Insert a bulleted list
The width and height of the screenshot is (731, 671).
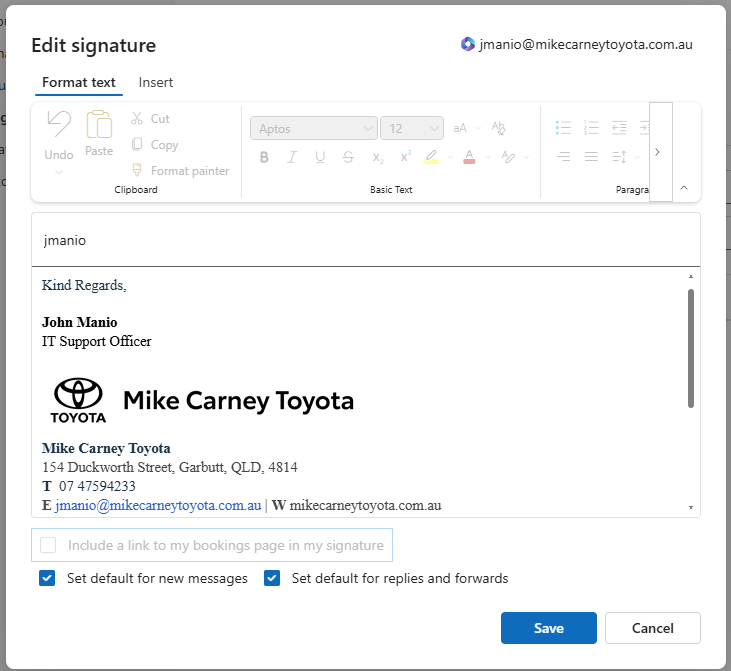pyautogui.click(x=563, y=128)
